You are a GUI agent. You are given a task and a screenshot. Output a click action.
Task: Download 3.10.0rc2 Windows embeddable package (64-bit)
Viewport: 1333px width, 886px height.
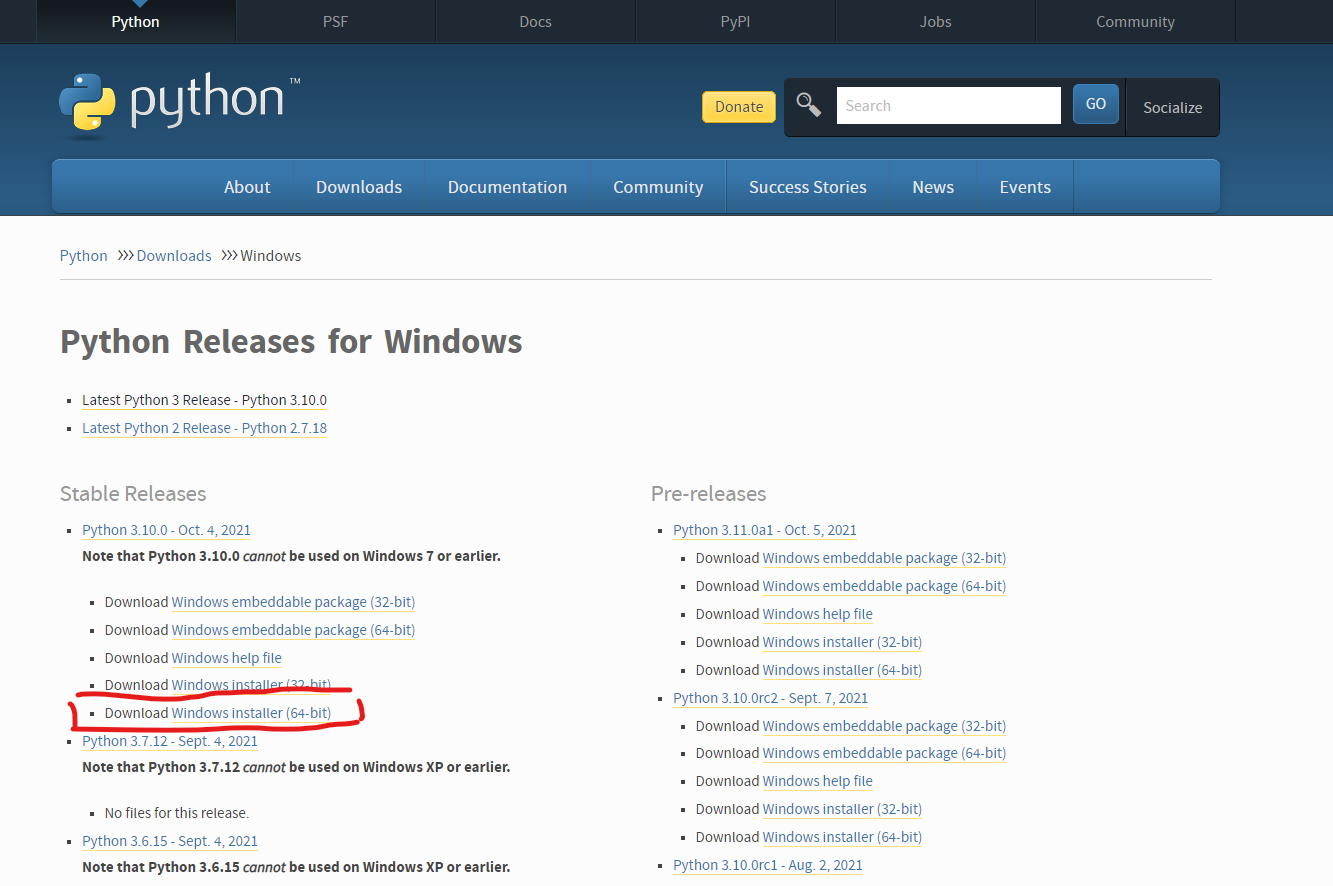click(x=884, y=753)
